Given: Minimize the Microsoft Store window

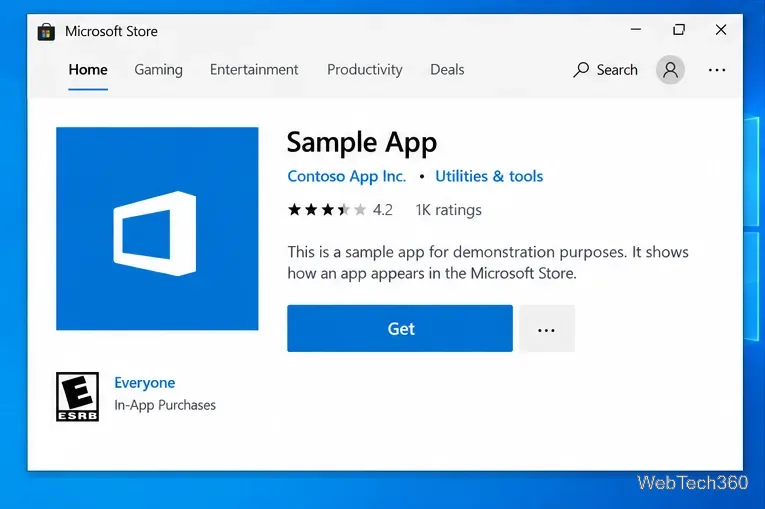Looking at the screenshot, I should pos(636,29).
